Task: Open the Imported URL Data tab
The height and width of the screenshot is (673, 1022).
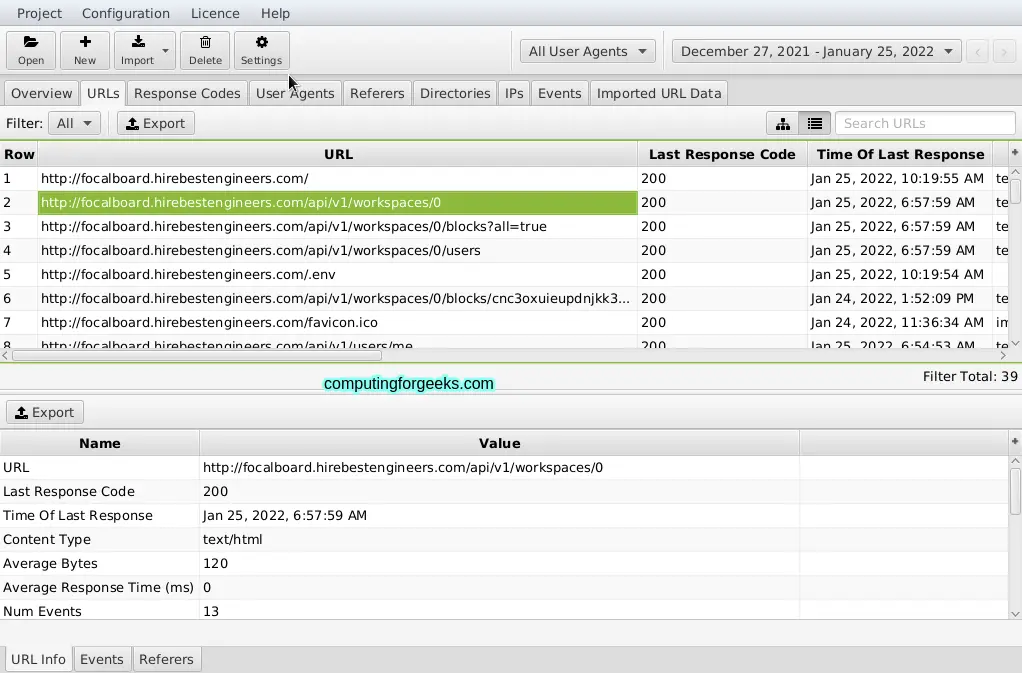Action: coord(659,93)
